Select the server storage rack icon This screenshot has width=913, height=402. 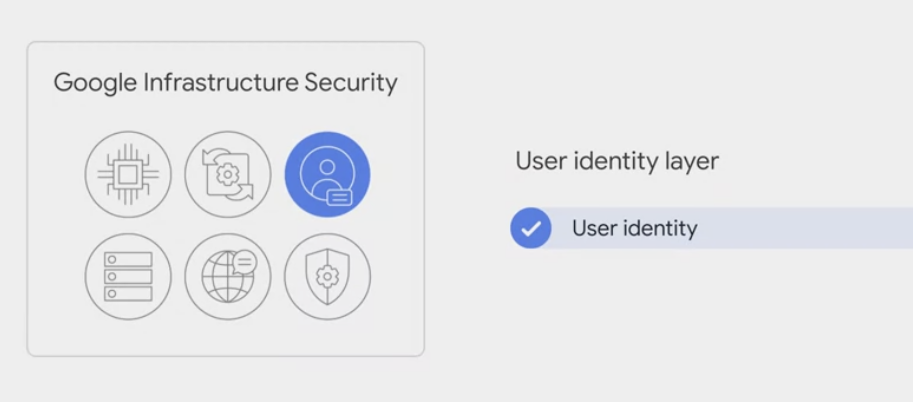(x=128, y=275)
